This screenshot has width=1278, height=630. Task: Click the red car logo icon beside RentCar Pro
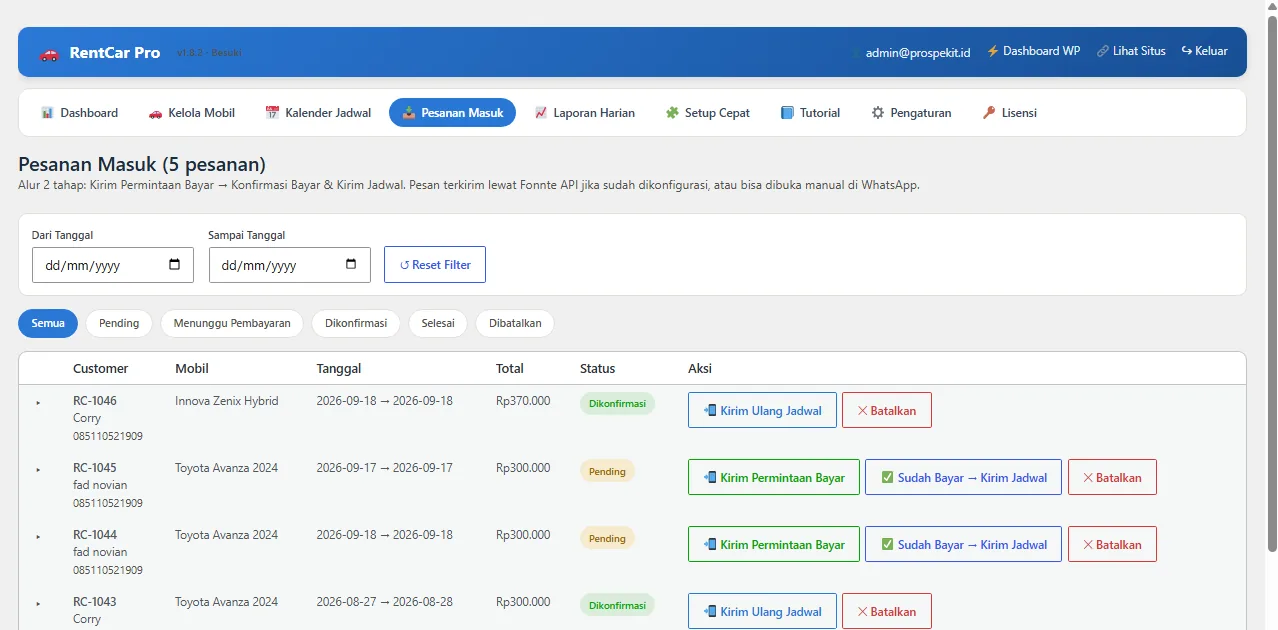(49, 53)
